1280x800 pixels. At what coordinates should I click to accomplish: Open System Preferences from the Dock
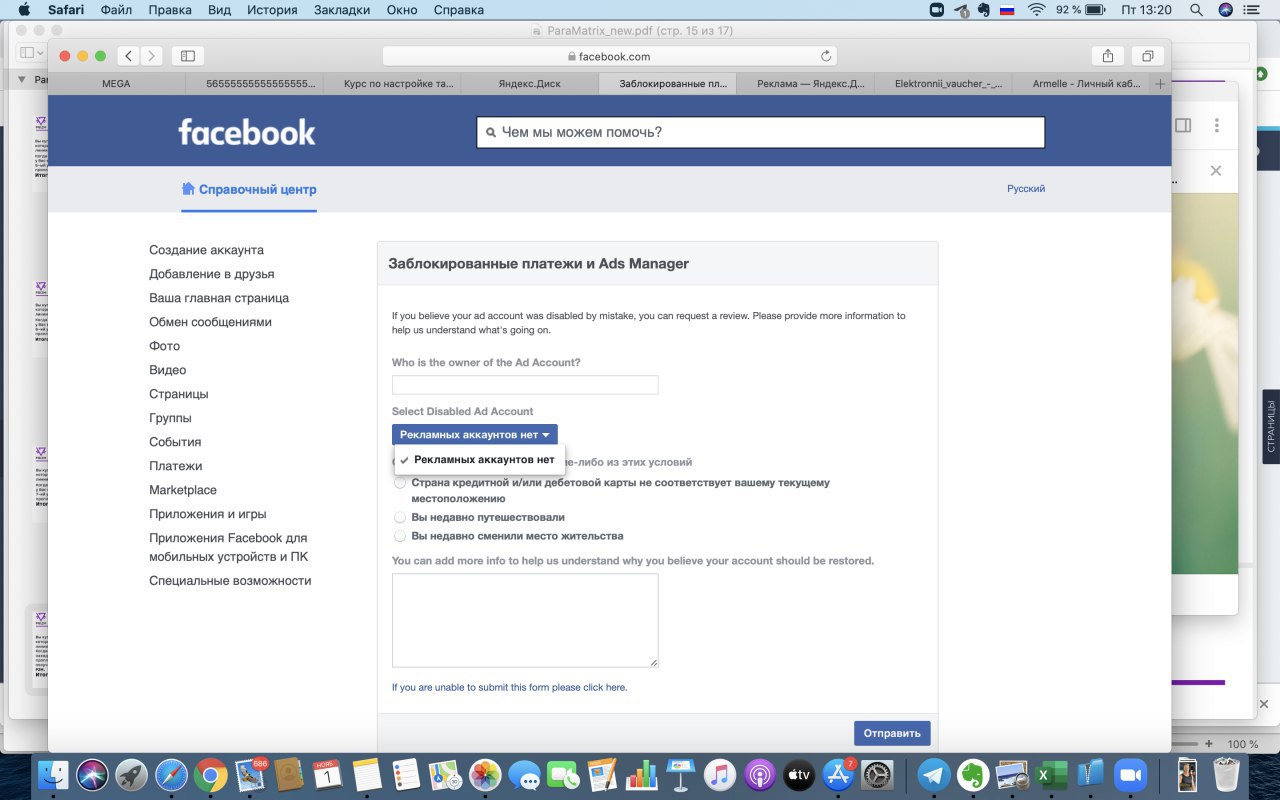tap(877, 774)
